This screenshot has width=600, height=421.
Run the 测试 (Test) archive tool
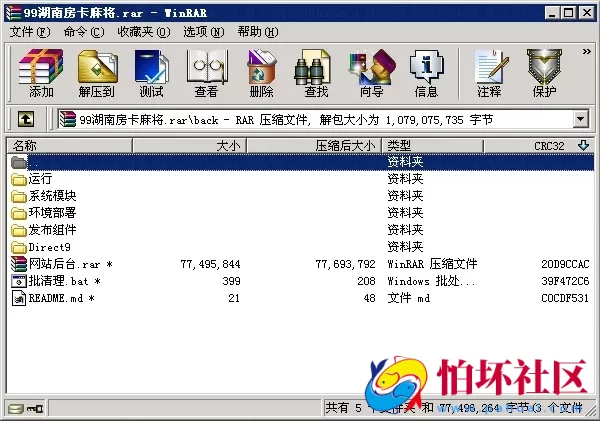pyautogui.click(x=152, y=73)
